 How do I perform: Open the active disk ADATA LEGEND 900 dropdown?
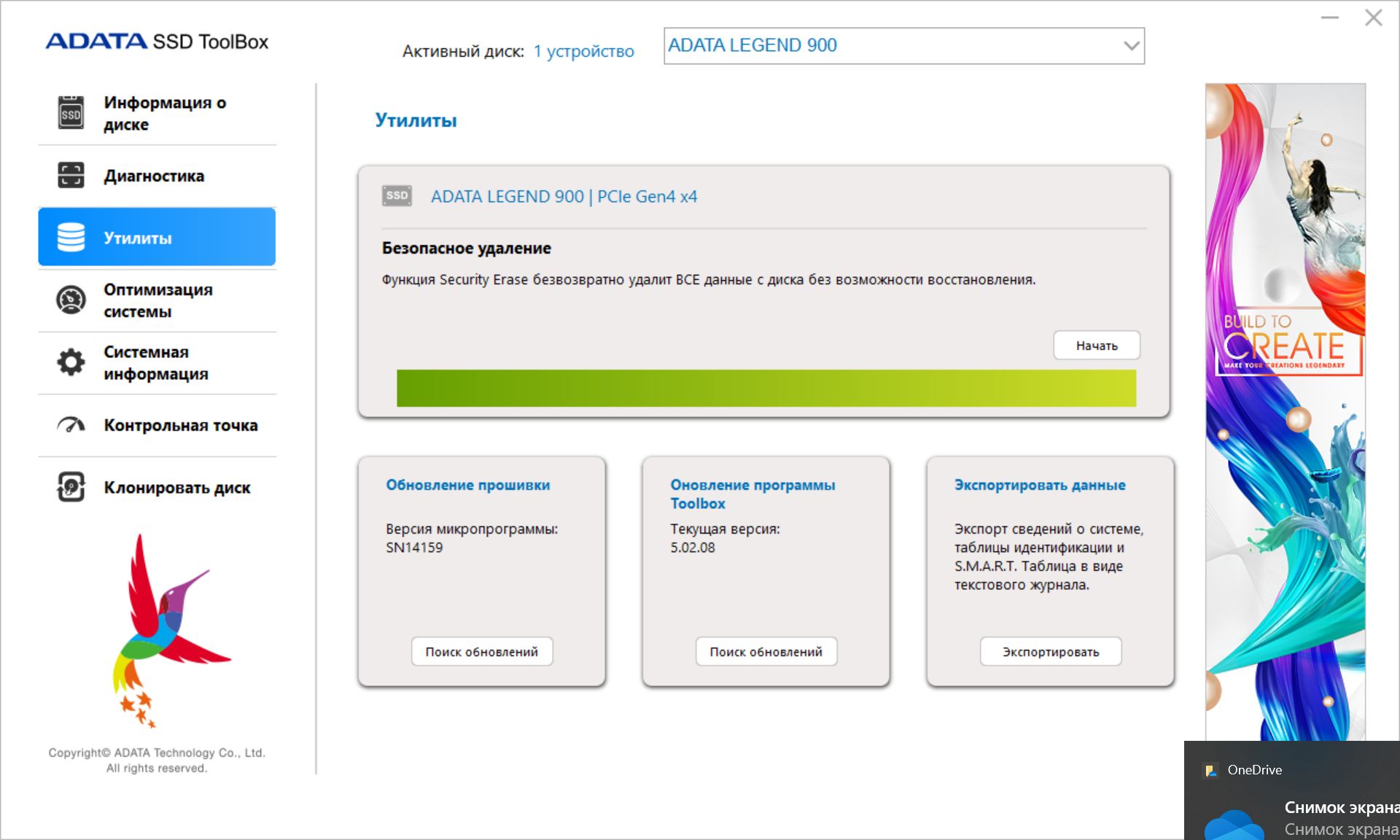(x=903, y=46)
